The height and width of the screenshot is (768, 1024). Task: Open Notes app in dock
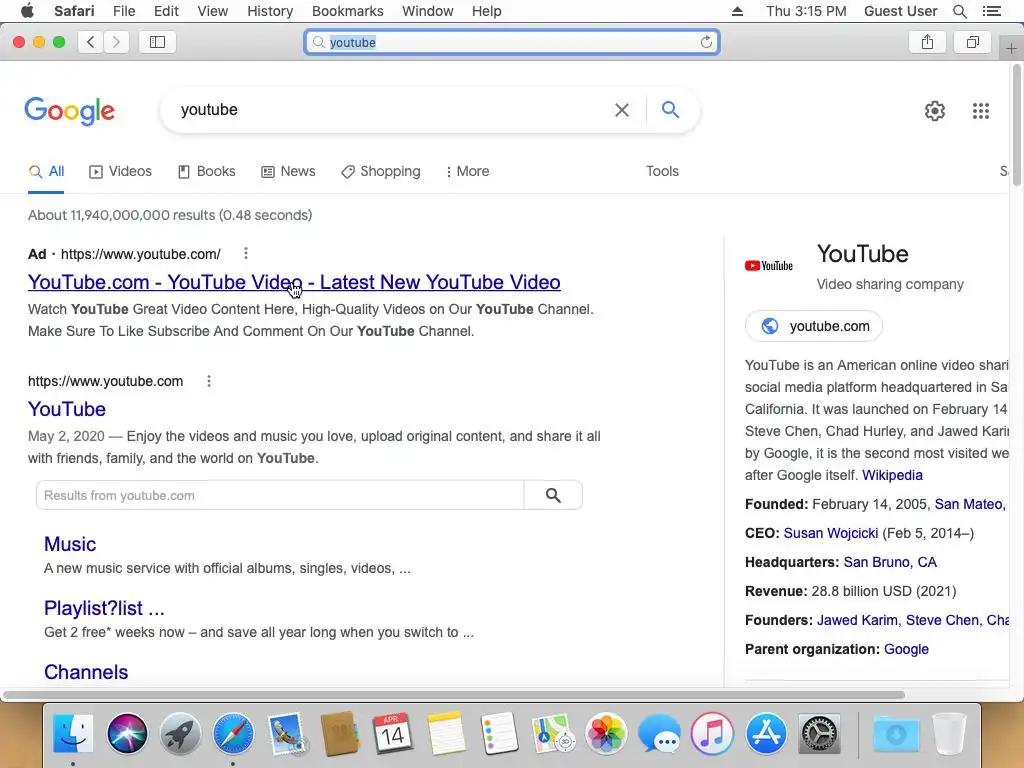(446, 733)
